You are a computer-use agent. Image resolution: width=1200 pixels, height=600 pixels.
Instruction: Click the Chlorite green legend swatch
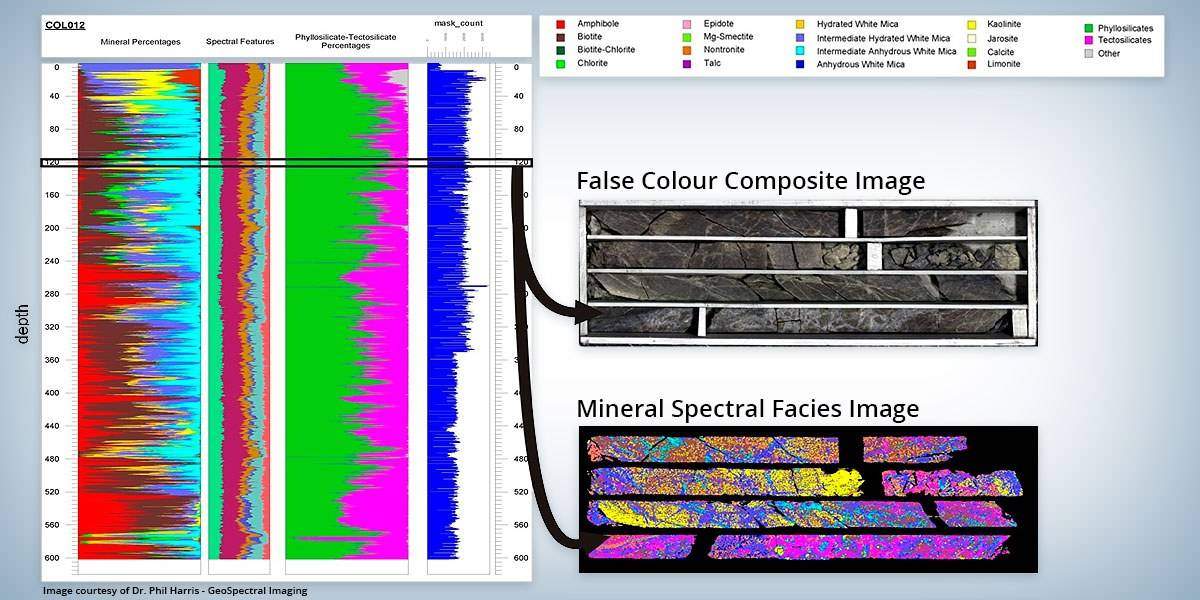(560, 63)
